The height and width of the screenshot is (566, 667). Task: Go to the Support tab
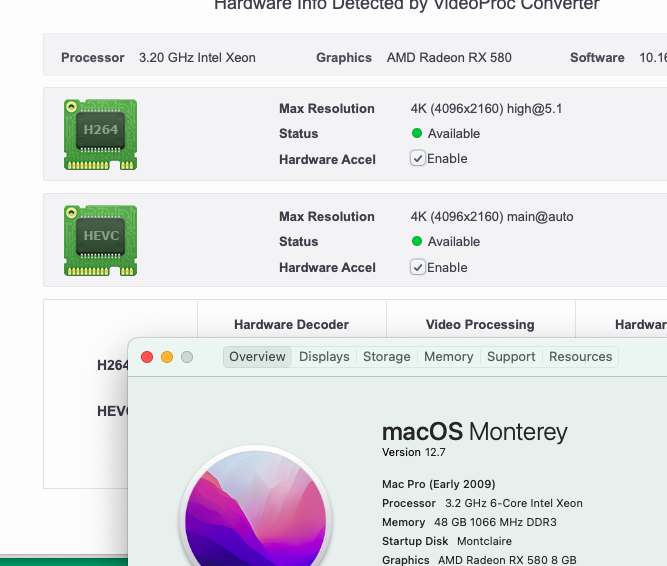(511, 356)
